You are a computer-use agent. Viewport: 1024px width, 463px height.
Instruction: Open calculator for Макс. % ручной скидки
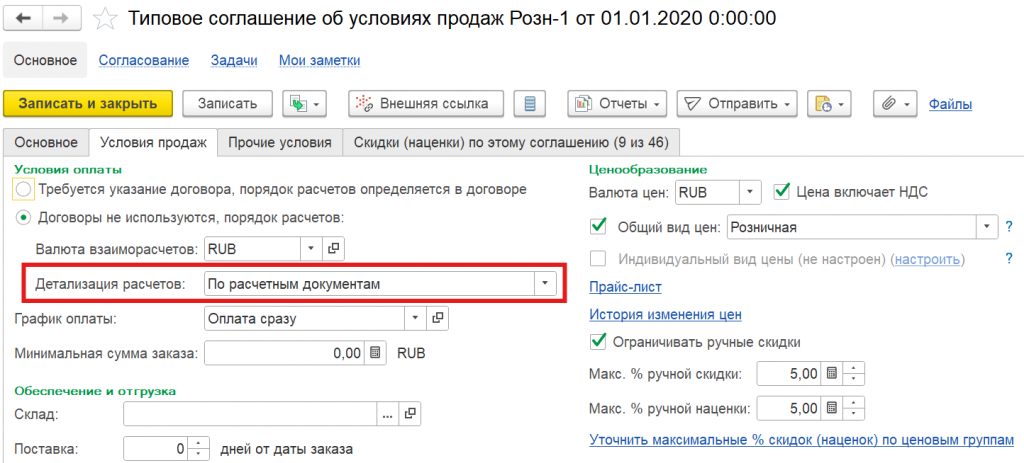point(832,374)
